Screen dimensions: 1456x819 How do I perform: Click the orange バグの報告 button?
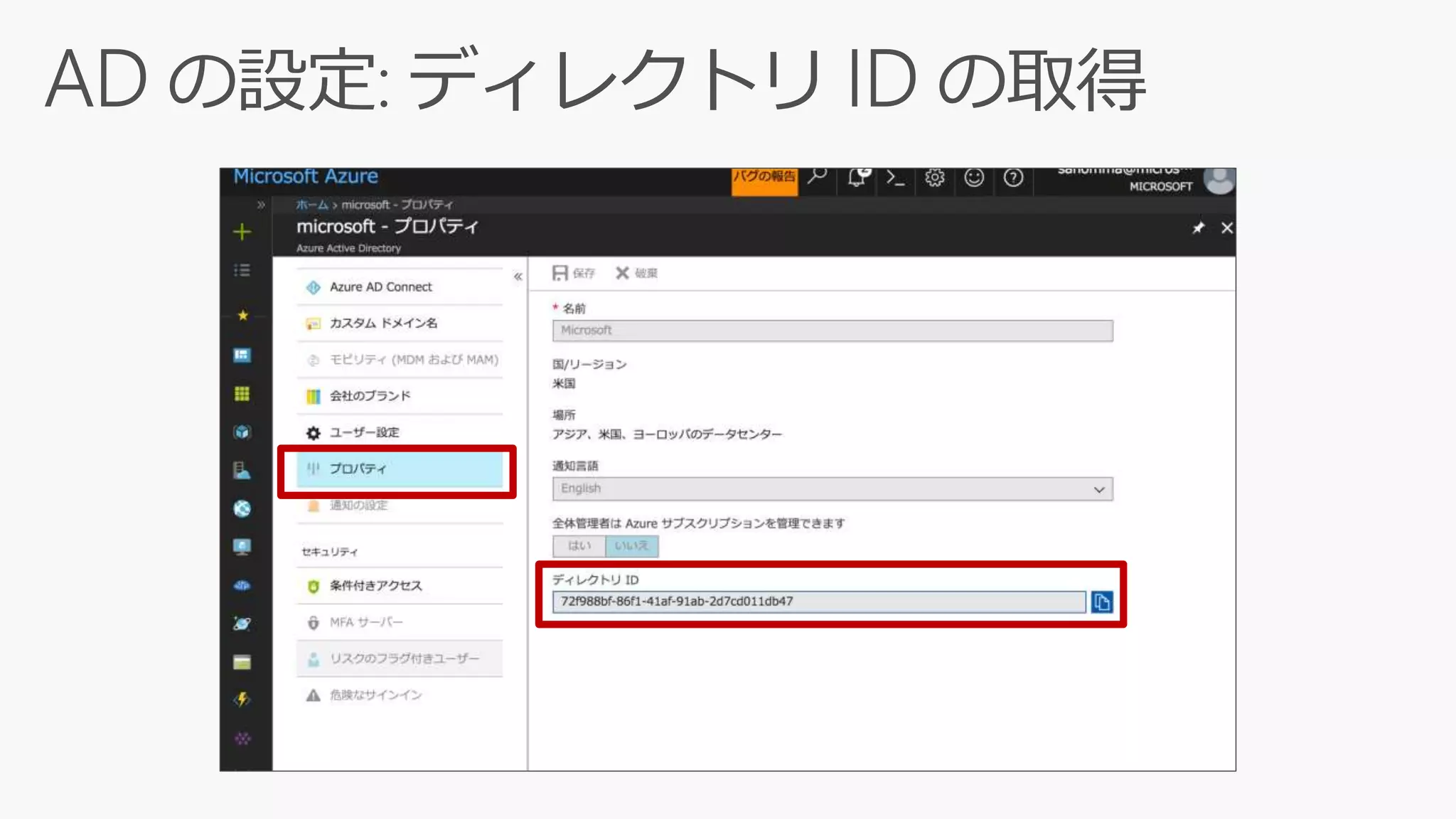coord(764,178)
